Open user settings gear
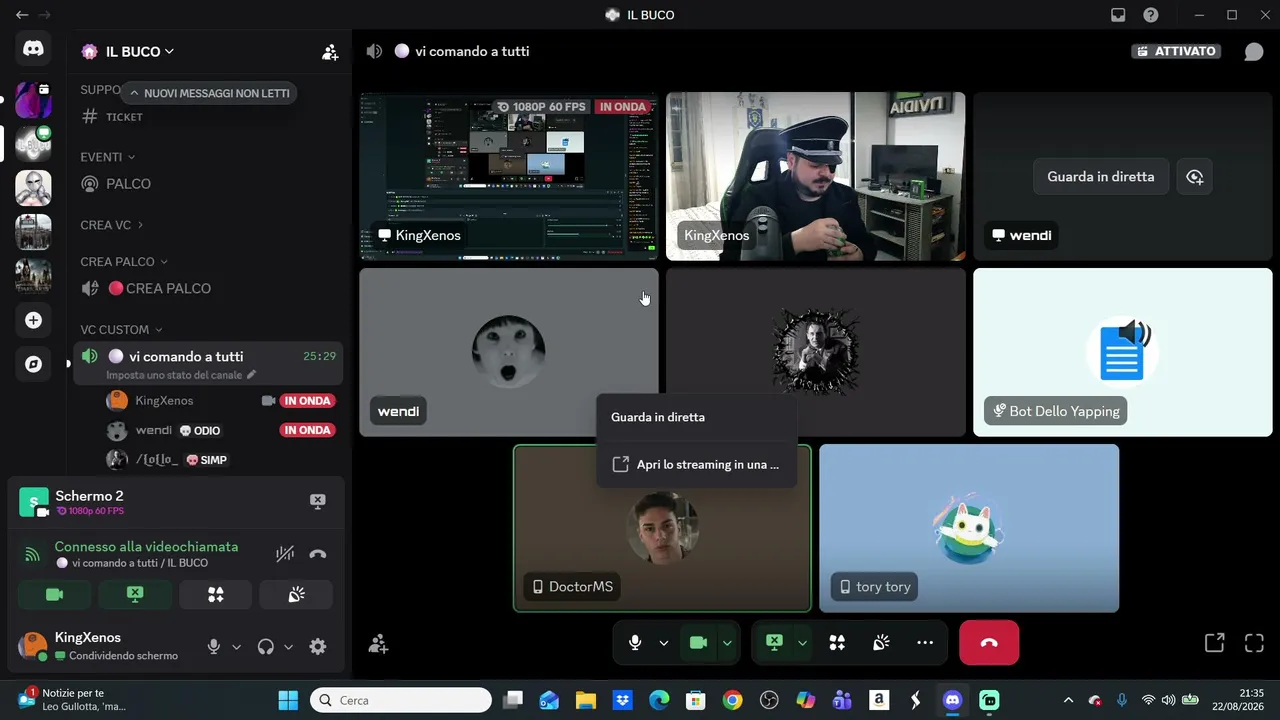 [x=318, y=647]
